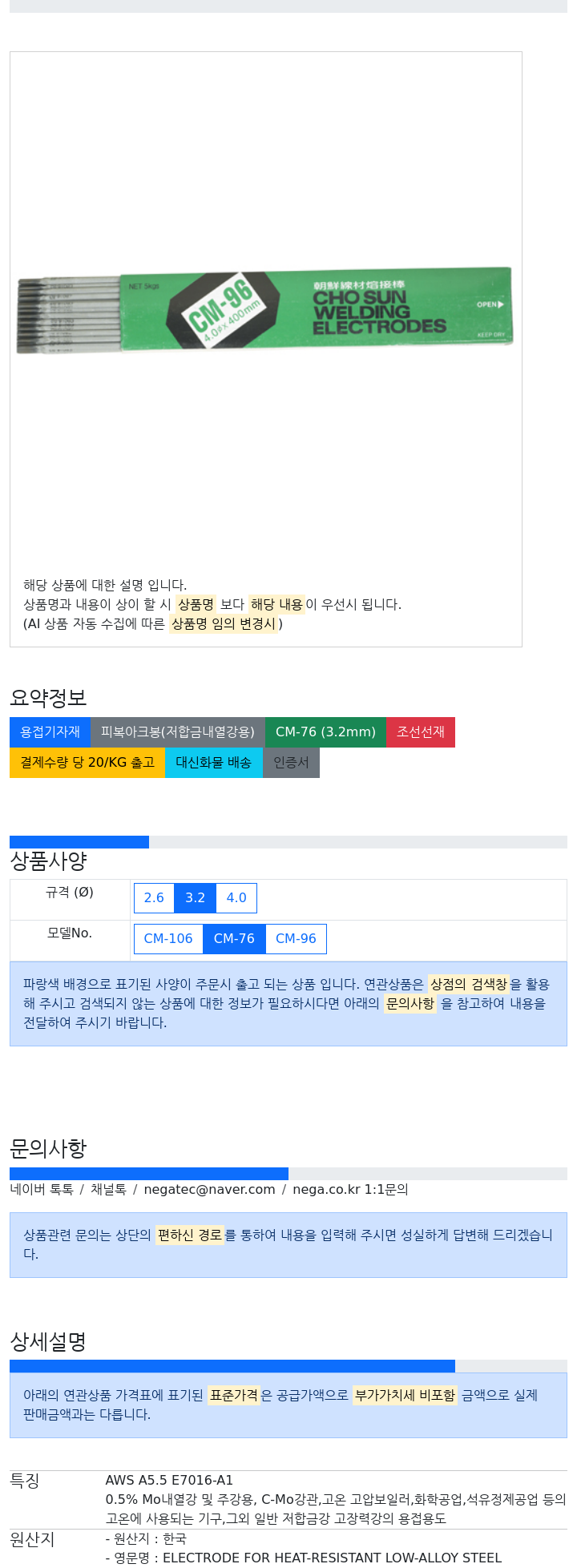Open nega.co.kr 1:1문의 link
577x1568 pixels.
[350, 1190]
